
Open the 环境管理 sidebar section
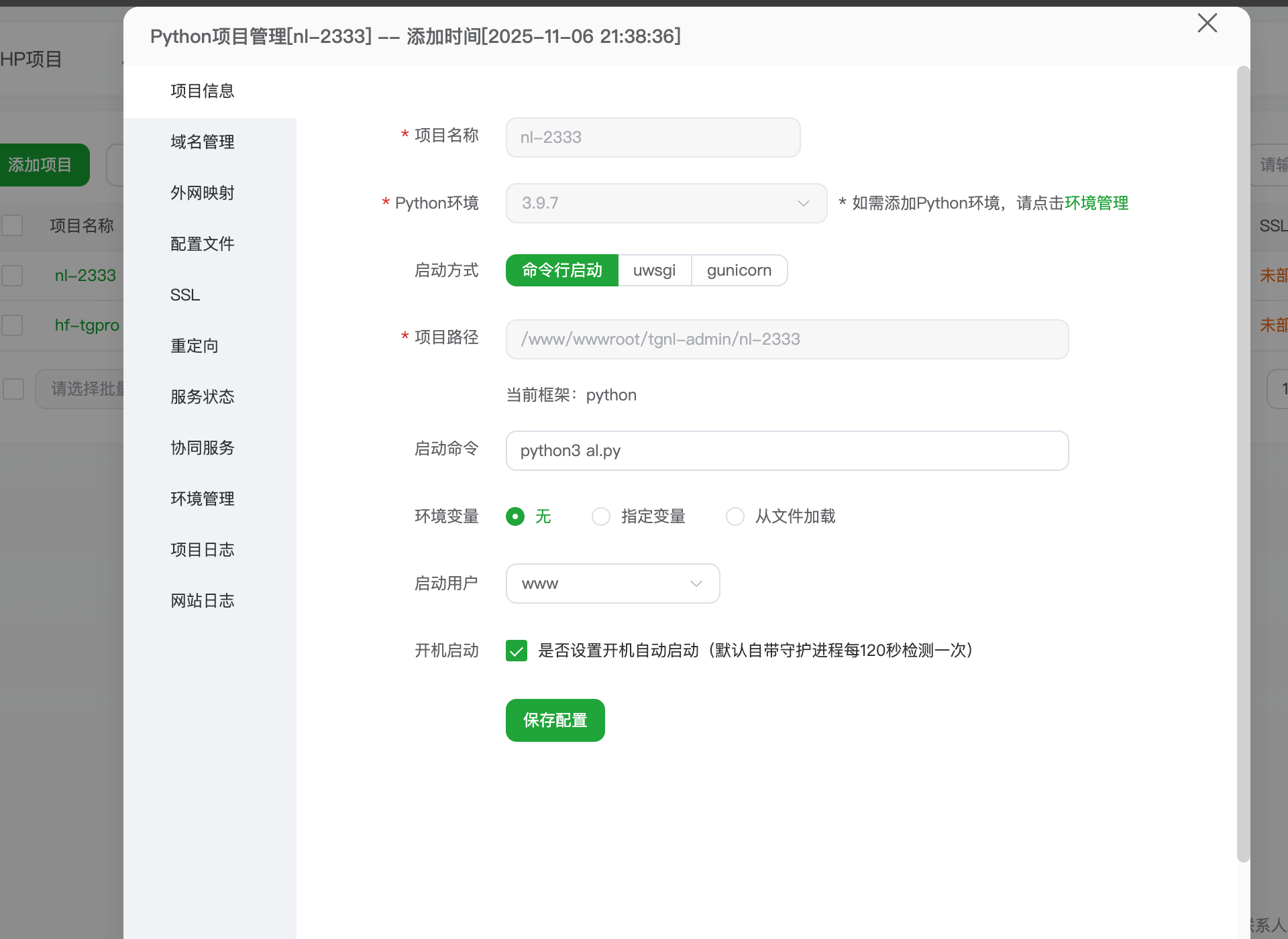click(x=202, y=498)
